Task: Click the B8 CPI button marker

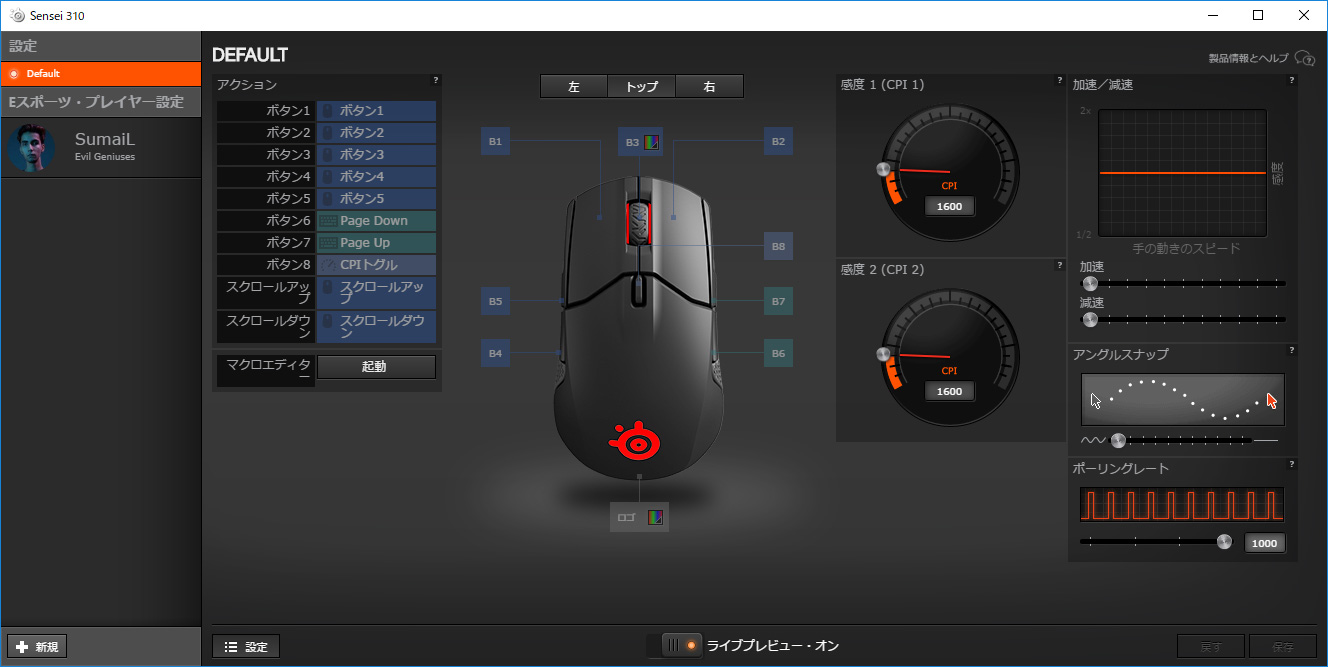Action: tap(778, 246)
